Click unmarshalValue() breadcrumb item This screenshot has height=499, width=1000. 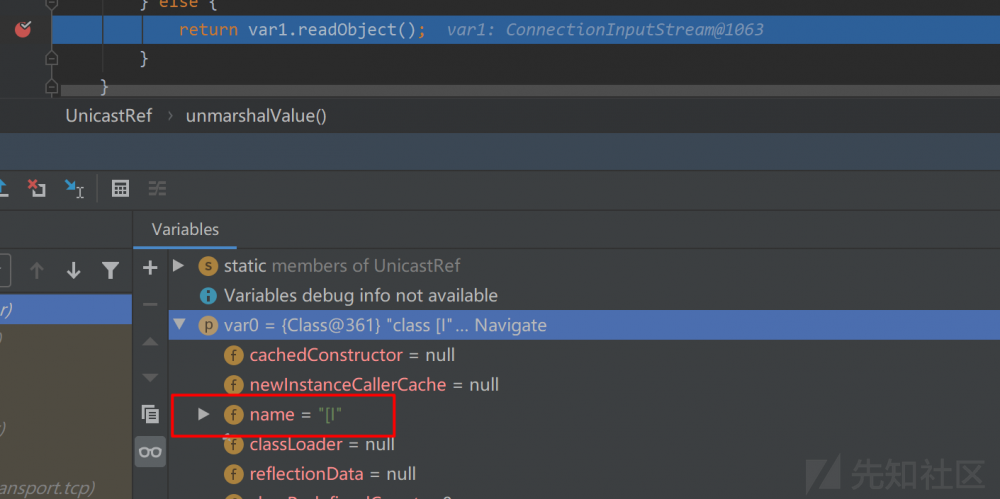[256, 115]
